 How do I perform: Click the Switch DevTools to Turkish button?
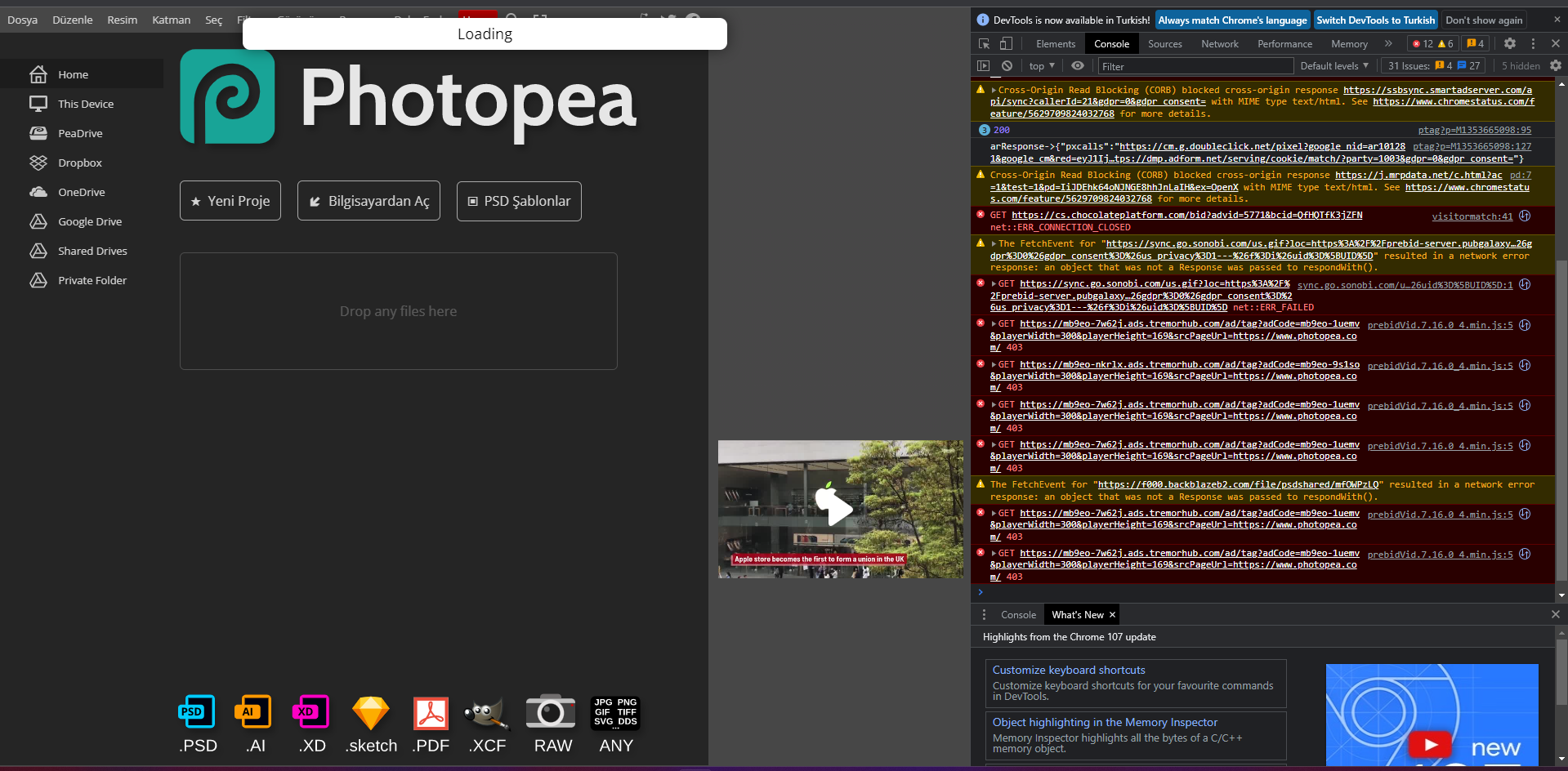[1374, 19]
